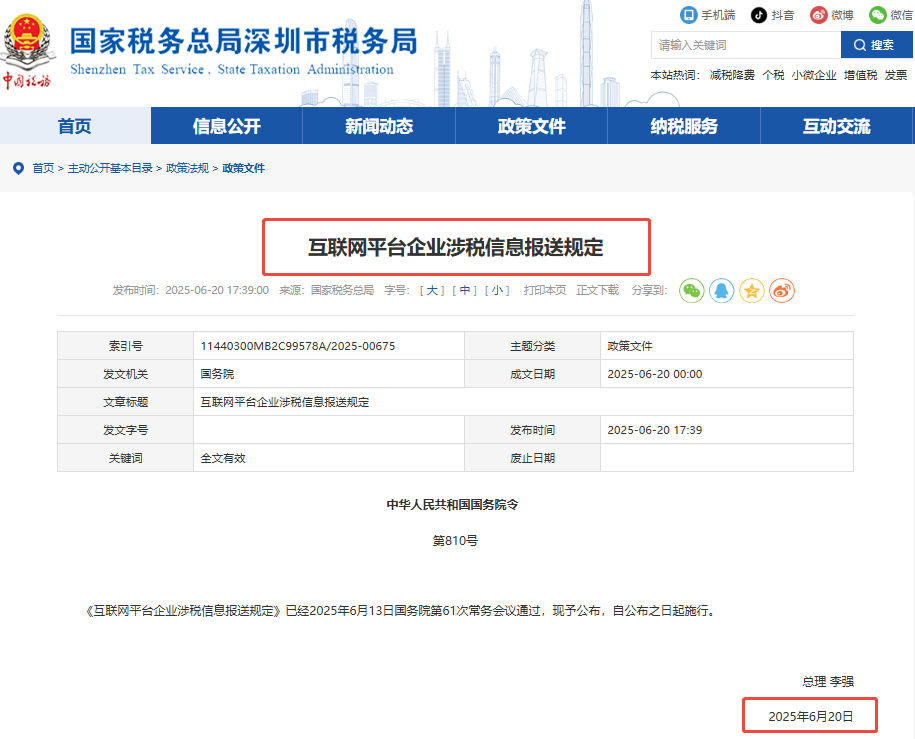
Task: Click the 正文下载 download link
Action: (597, 290)
